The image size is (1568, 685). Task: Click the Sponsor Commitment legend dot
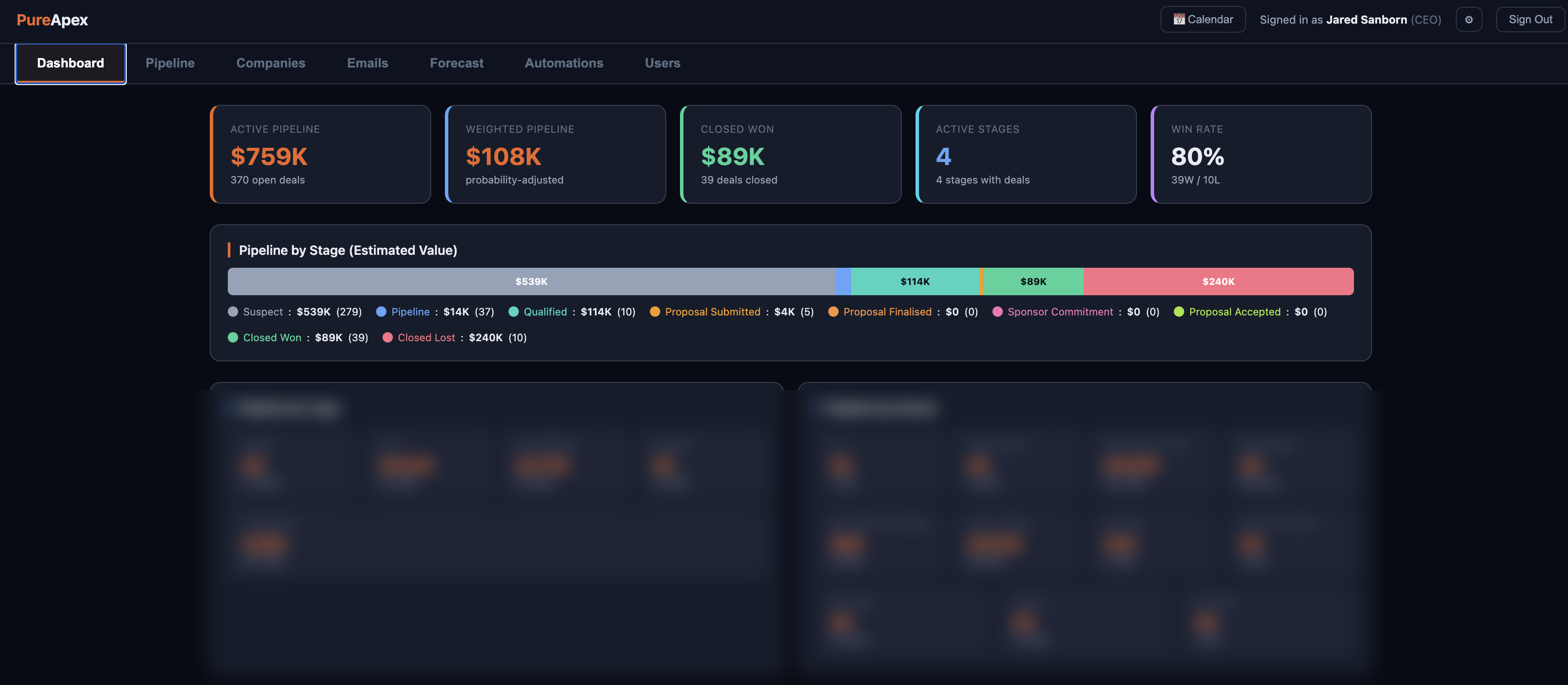pos(997,312)
